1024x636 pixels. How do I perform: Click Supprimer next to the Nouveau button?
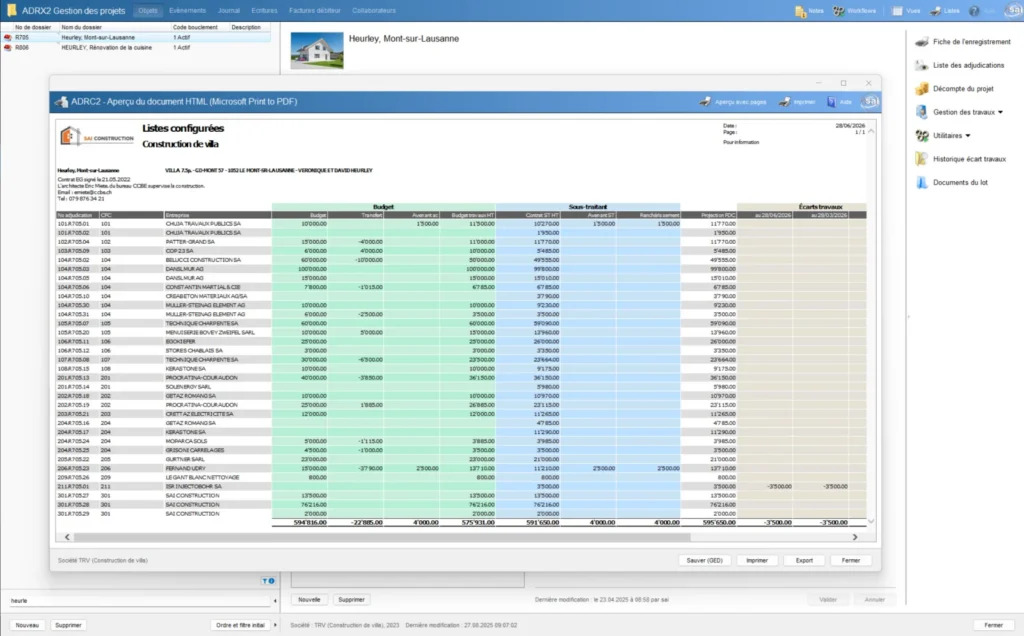(69, 625)
